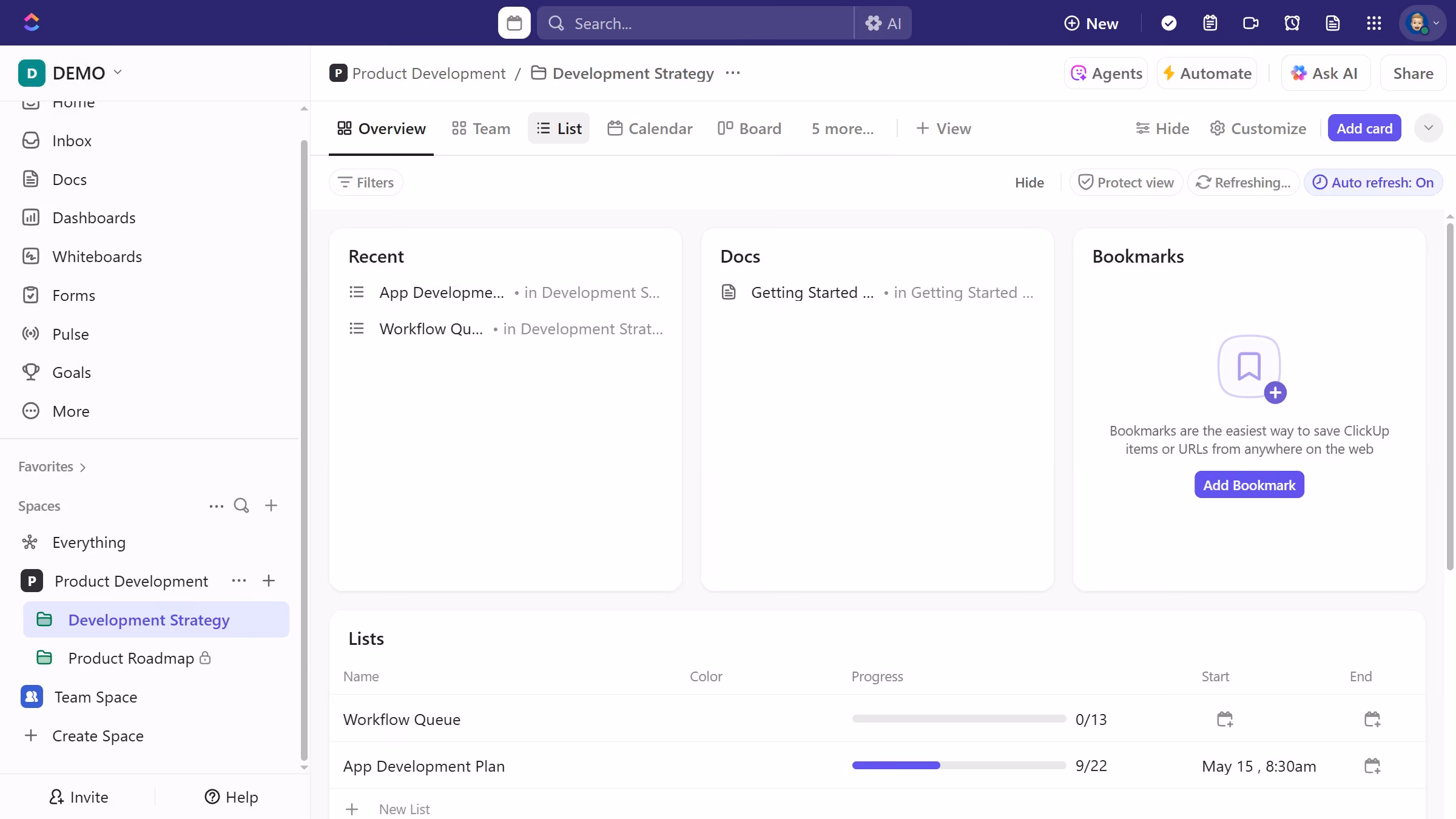Open the Notepad clipboard icon in header
Image resolution: width=1456 pixels, height=819 pixels.
coord(1210,23)
